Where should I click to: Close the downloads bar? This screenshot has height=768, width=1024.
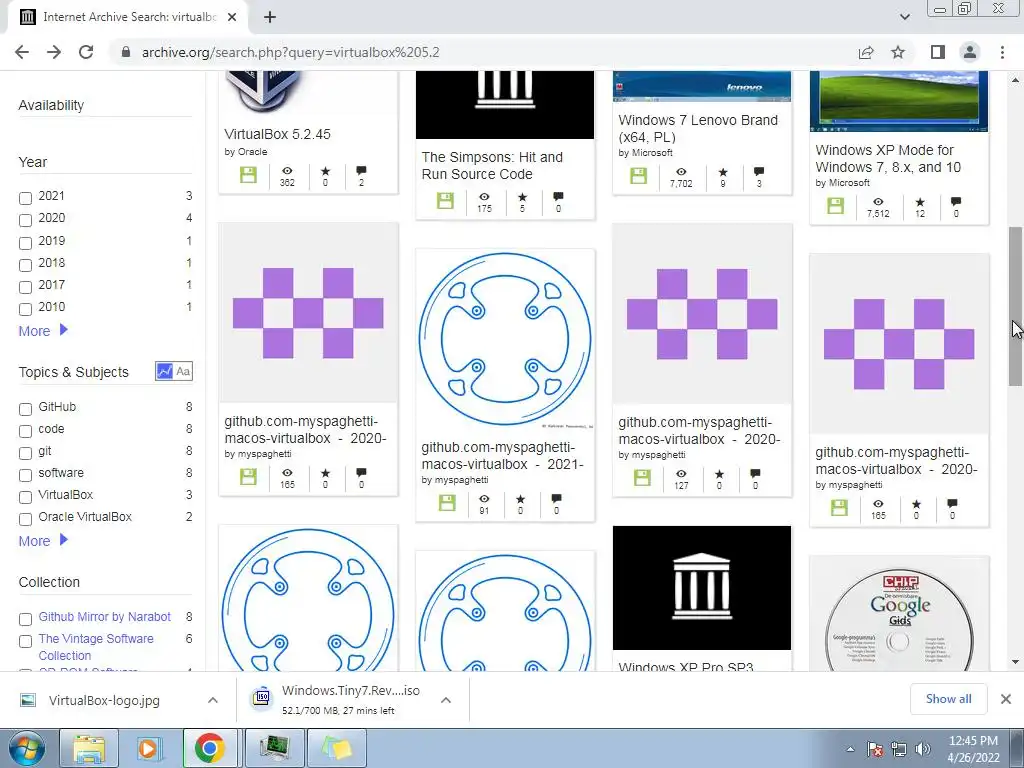pos(1006,699)
